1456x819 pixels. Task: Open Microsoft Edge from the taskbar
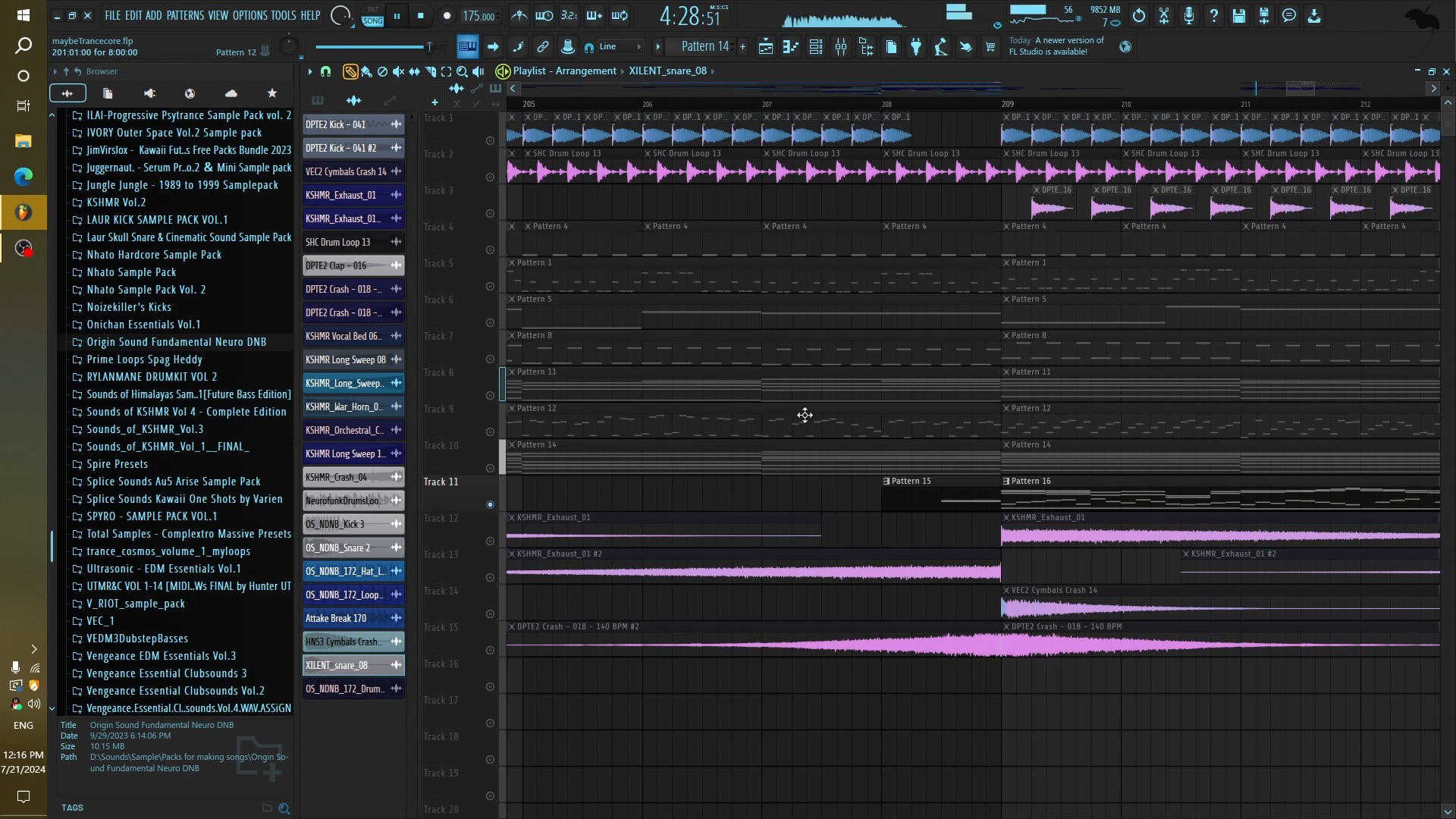(x=23, y=177)
